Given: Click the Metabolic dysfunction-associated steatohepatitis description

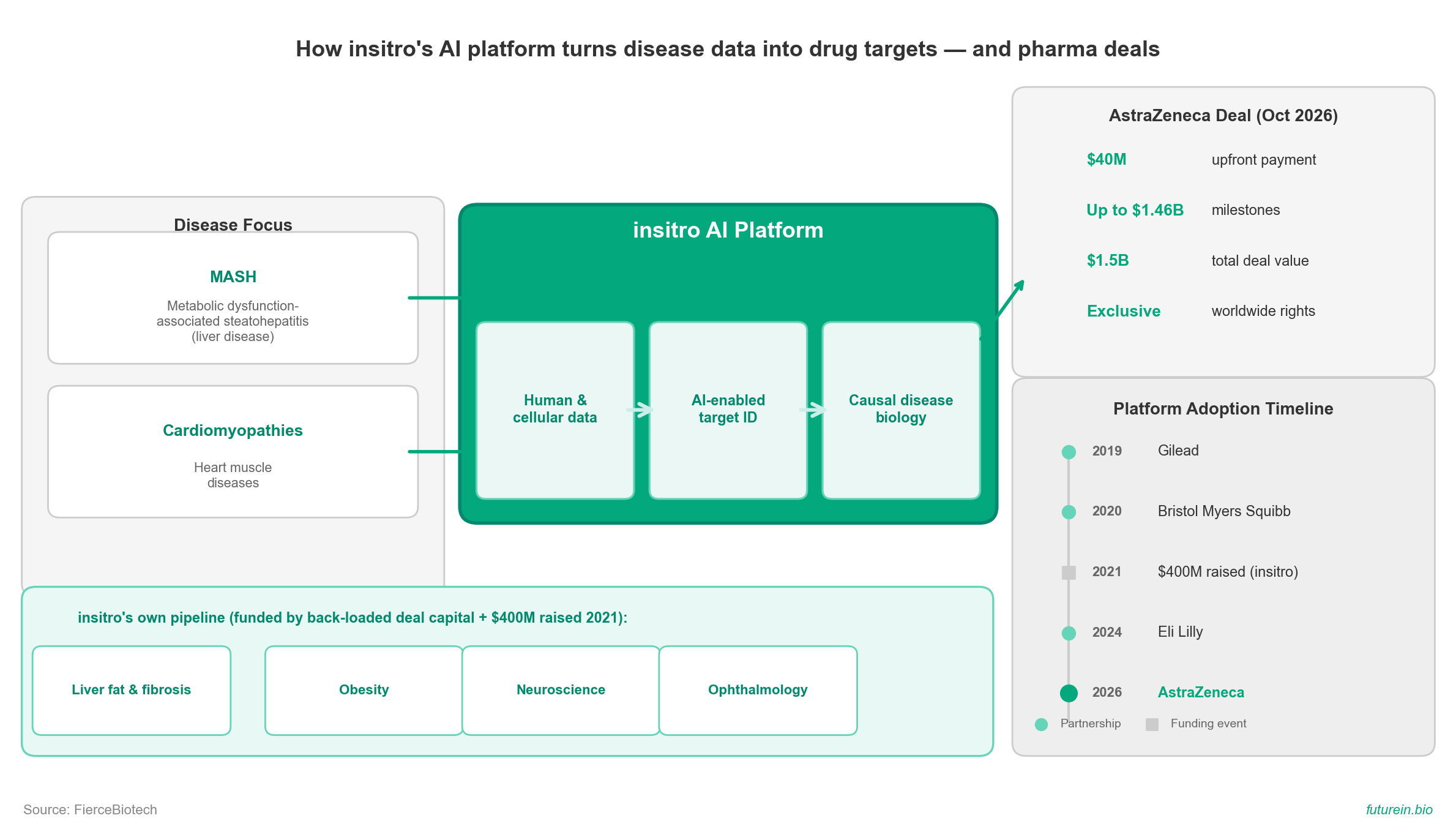Looking at the screenshot, I should pyautogui.click(x=233, y=321).
